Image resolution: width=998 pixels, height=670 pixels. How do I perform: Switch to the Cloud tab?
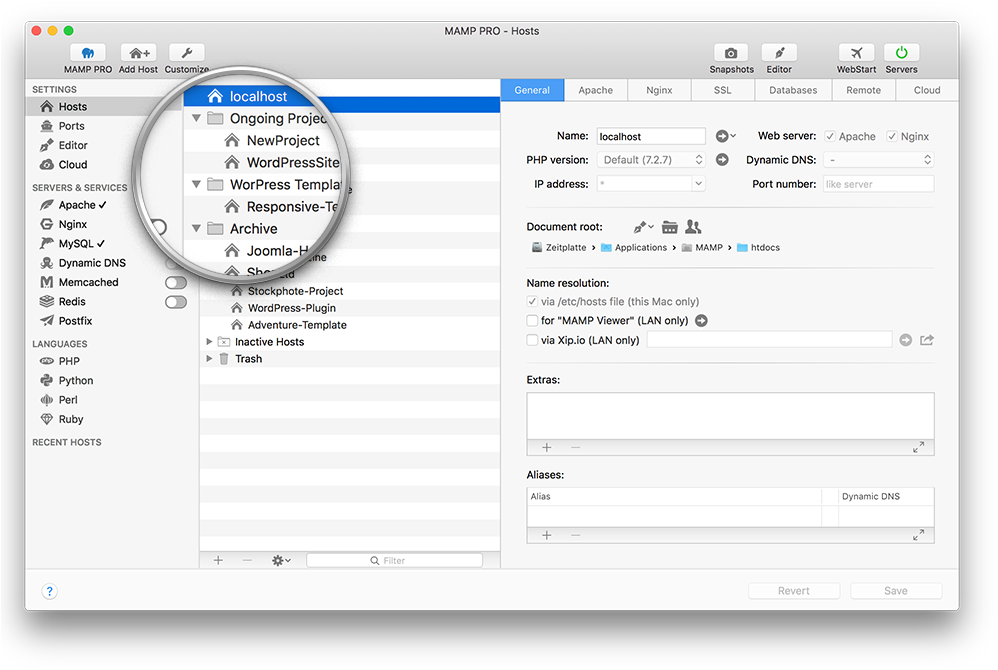[927, 90]
